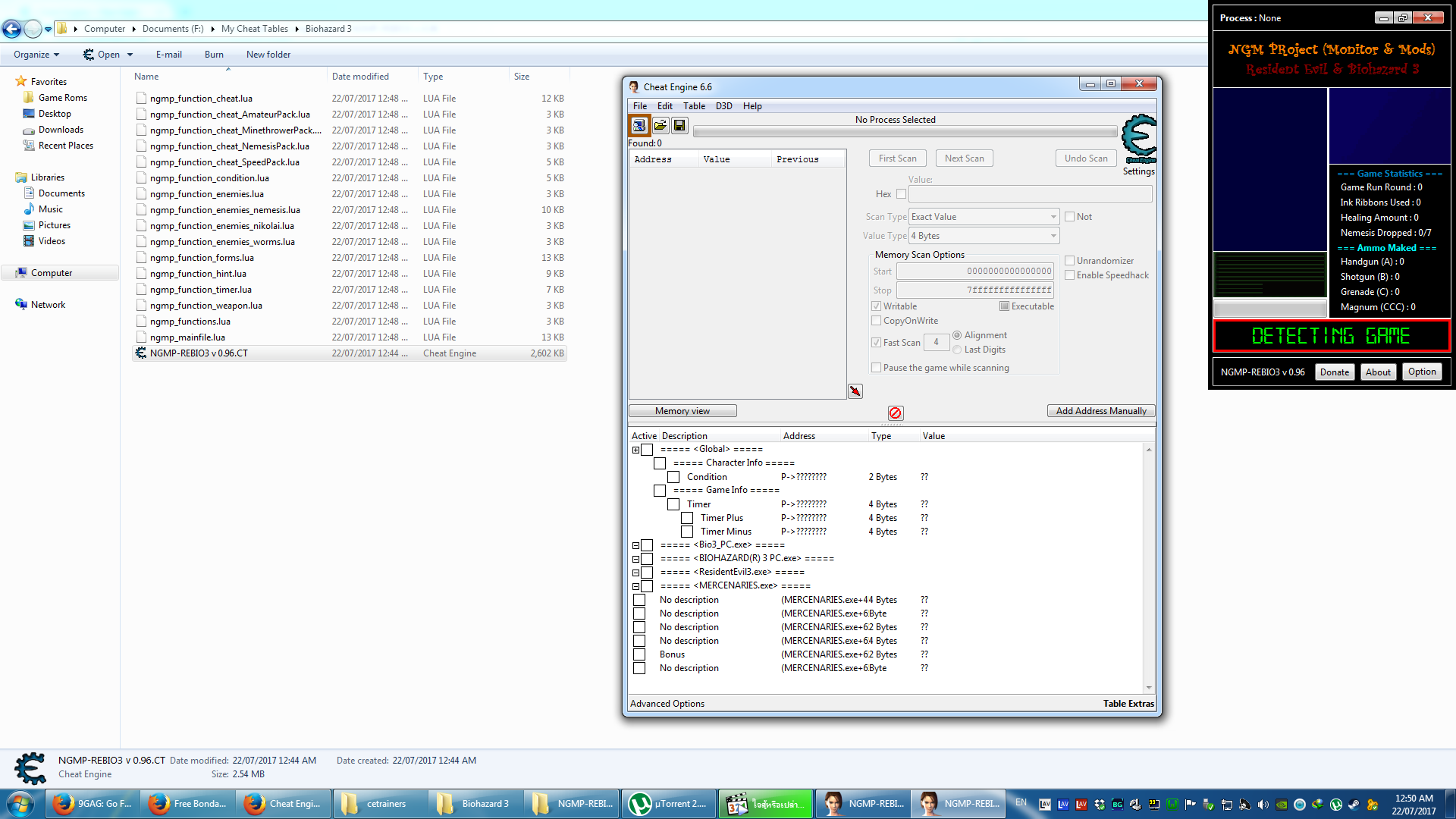Open the D3D menu
This screenshot has width=1456, height=819.
723,106
